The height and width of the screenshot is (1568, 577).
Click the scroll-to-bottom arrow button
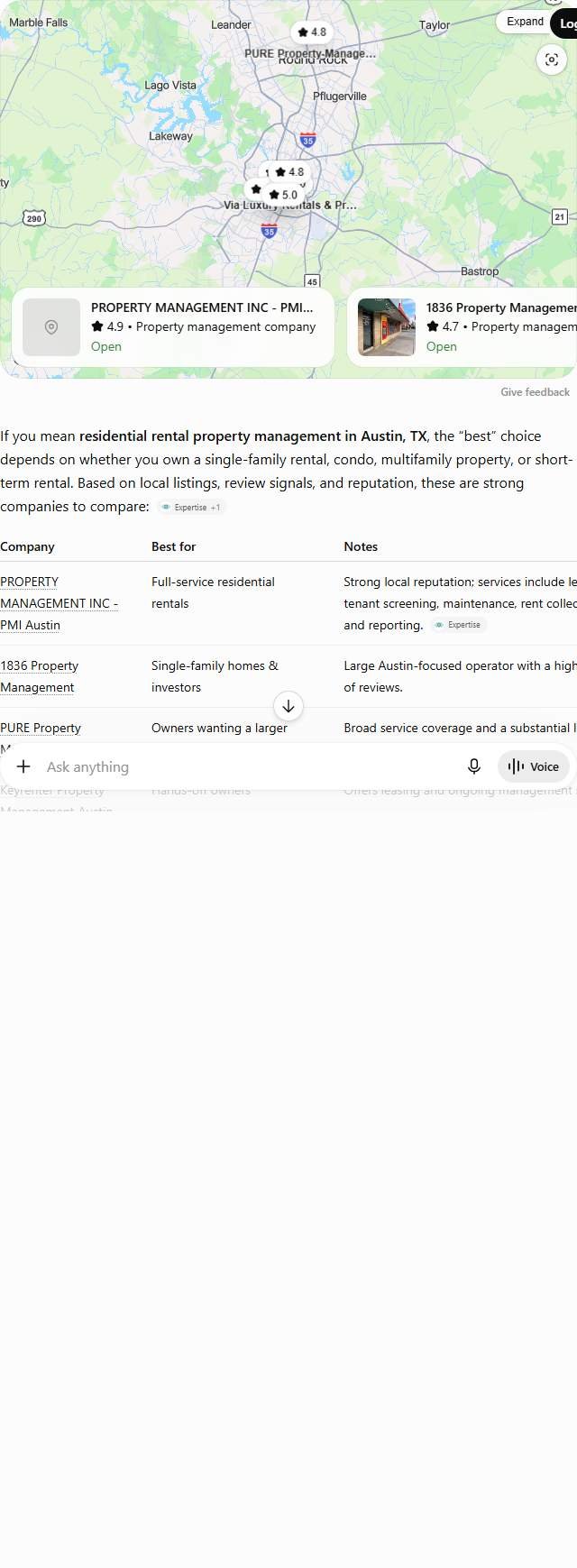pyautogui.click(x=288, y=706)
